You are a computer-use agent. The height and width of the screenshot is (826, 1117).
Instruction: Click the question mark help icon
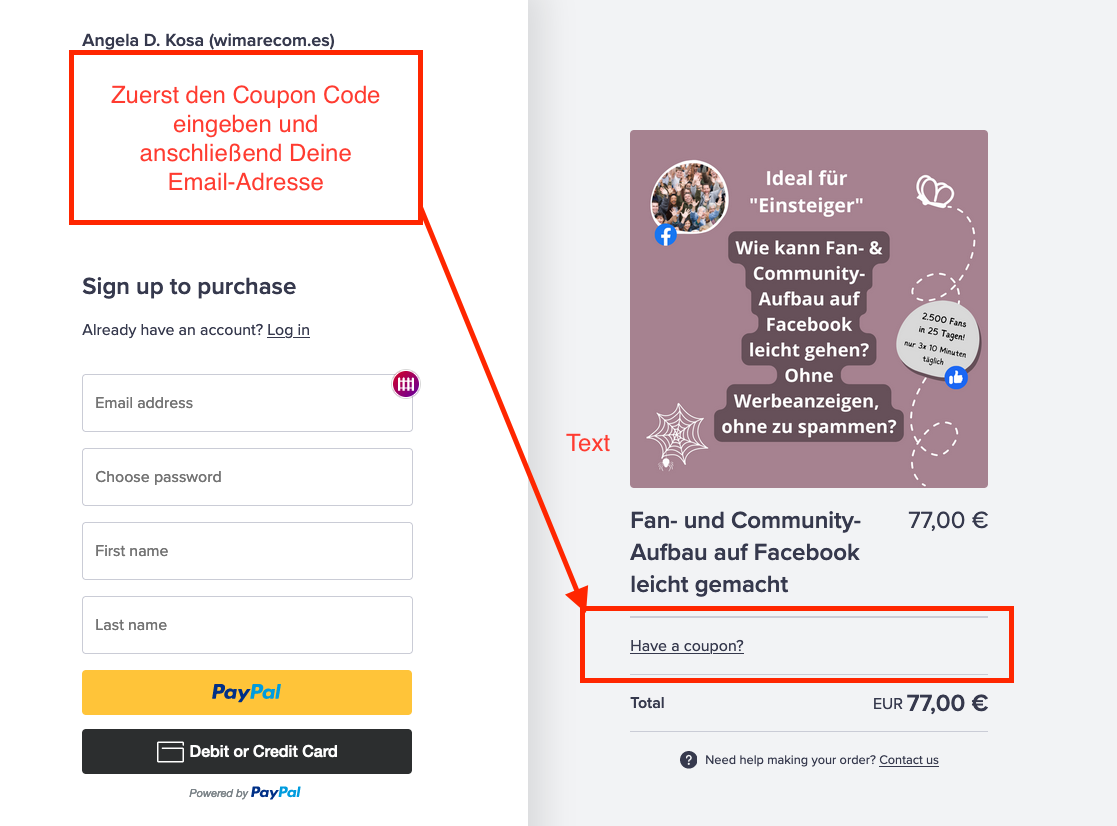tap(688, 760)
